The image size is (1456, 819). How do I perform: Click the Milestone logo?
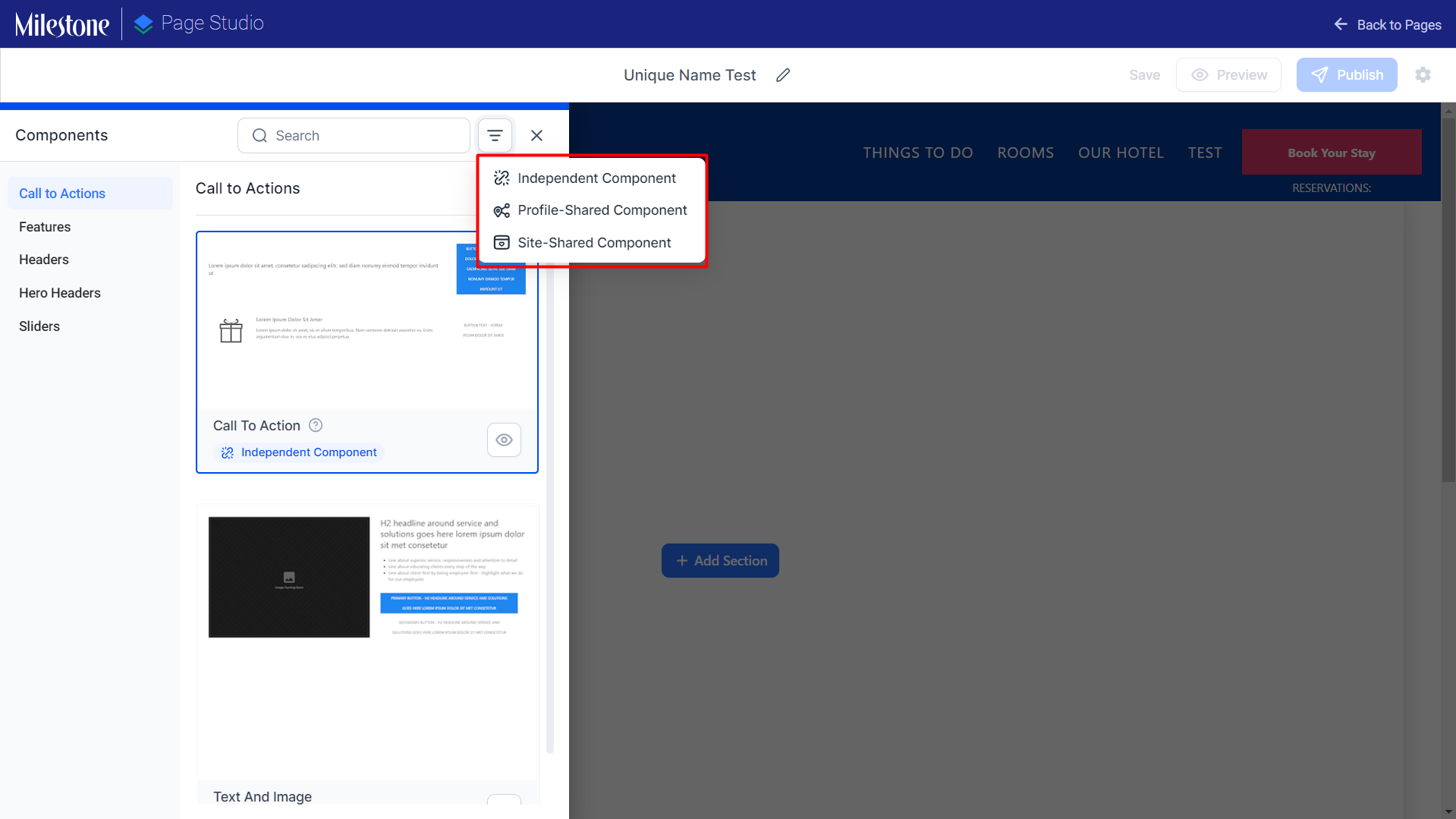point(62,24)
